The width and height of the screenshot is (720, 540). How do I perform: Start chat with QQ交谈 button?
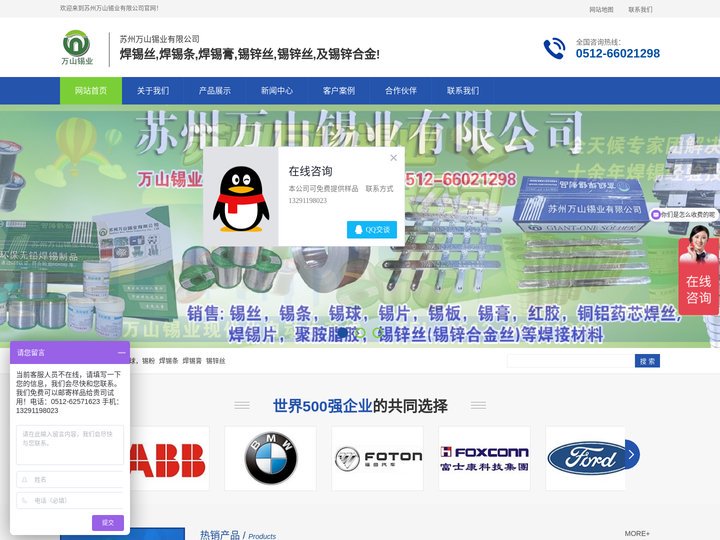[x=372, y=230]
